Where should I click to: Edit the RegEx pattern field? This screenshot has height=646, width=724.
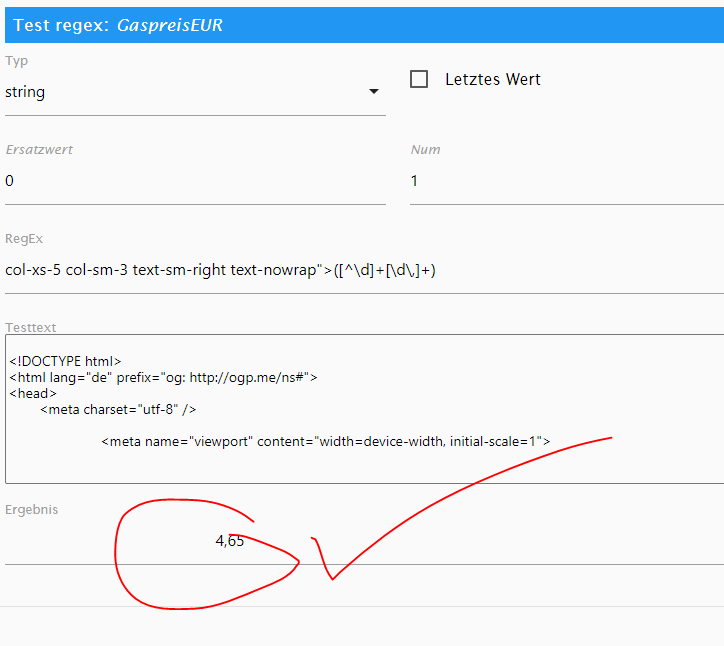pyautogui.click(x=364, y=270)
